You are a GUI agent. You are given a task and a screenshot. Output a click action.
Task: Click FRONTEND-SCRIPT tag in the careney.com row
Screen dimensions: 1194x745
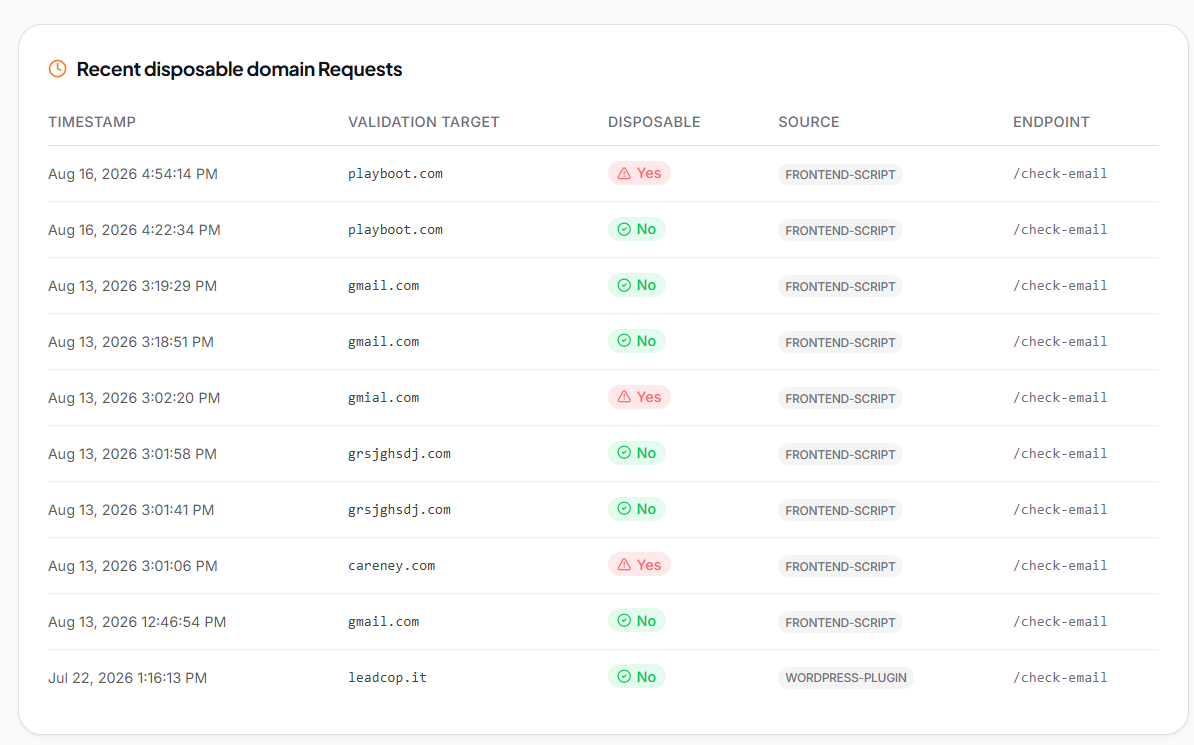pos(840,566)
